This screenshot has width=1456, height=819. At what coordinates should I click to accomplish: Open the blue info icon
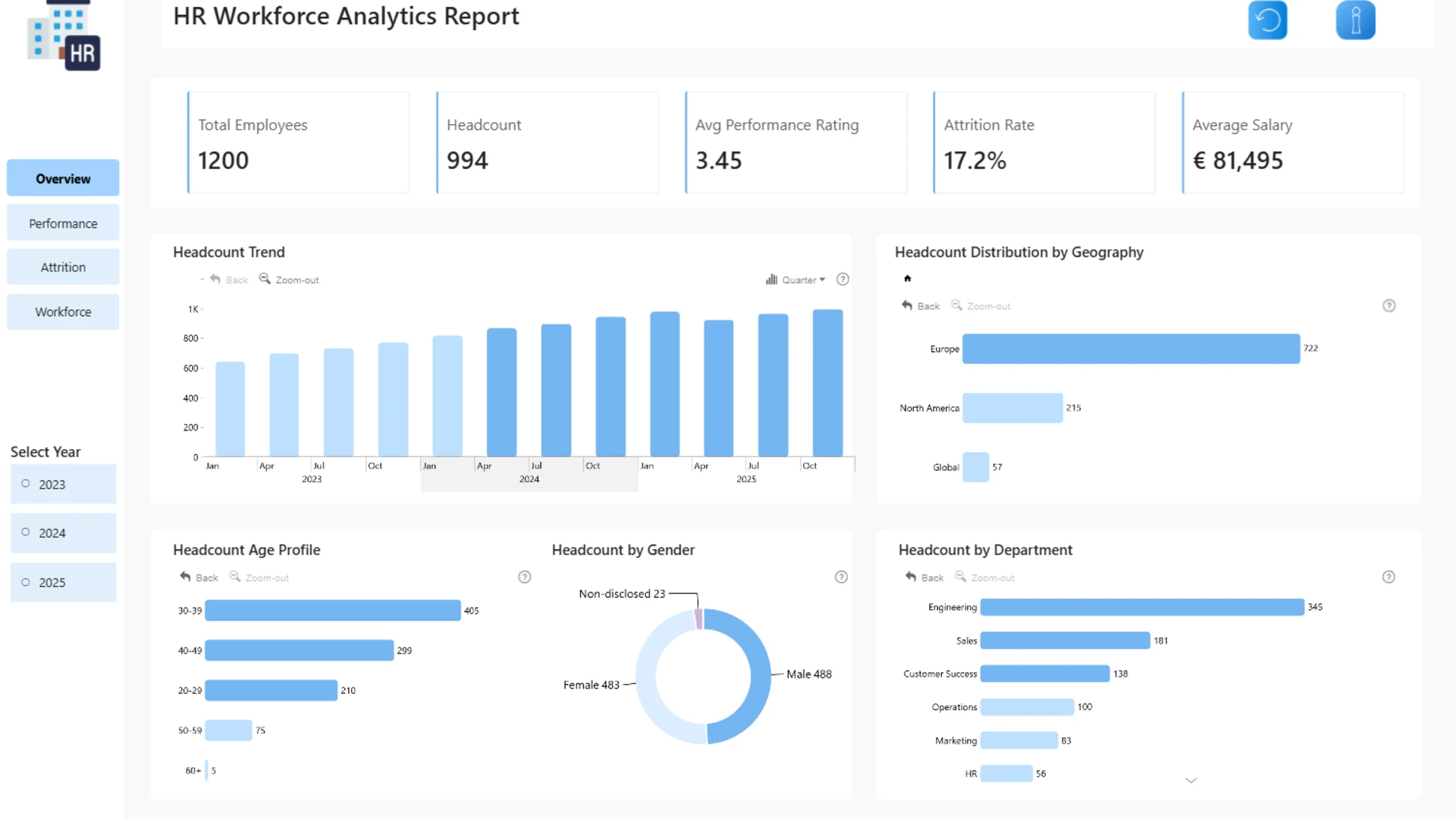point(1355,20)
